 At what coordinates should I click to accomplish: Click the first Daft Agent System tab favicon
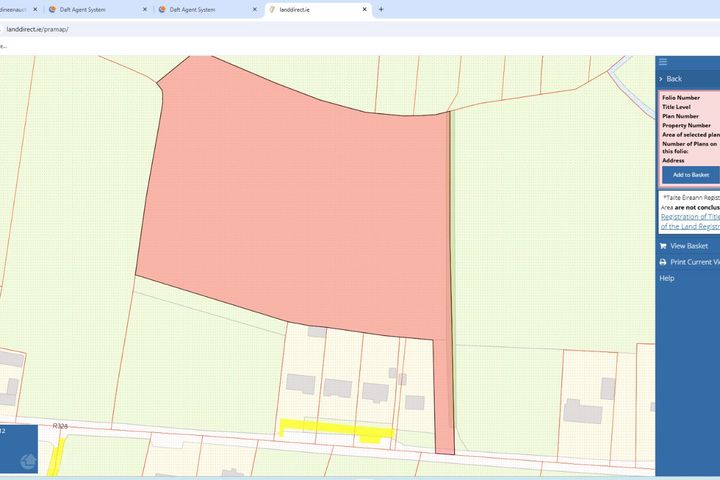pyautogui.click(x=52, y=9)
